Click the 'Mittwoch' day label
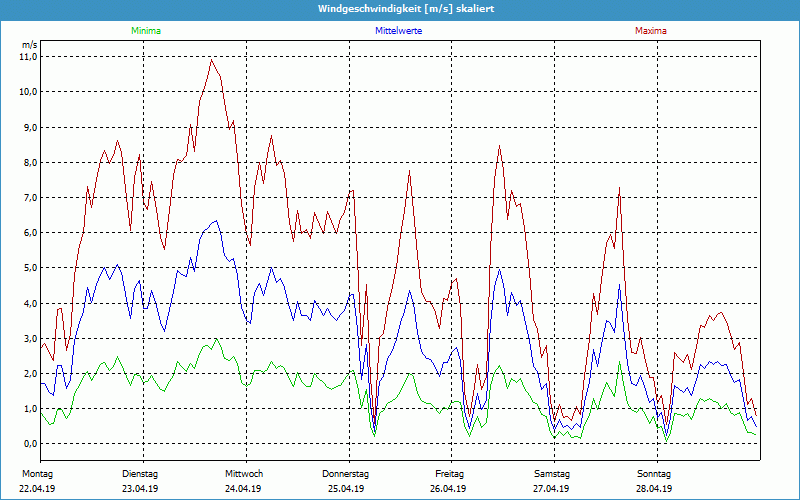This screenshot has height=500, width=800. 244,474
